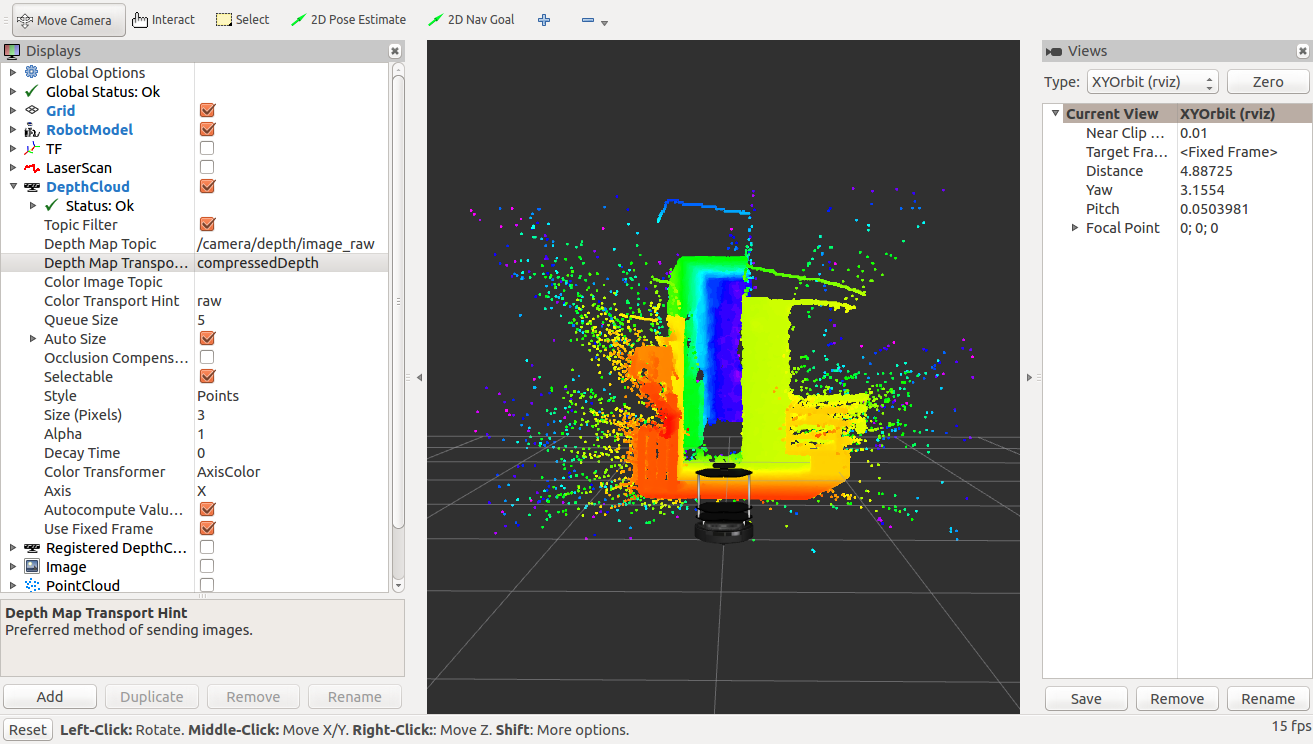Screen dimensions: 1313x744
Task: Click the RobotModel display icon
Action: click(x=32, y=129)
